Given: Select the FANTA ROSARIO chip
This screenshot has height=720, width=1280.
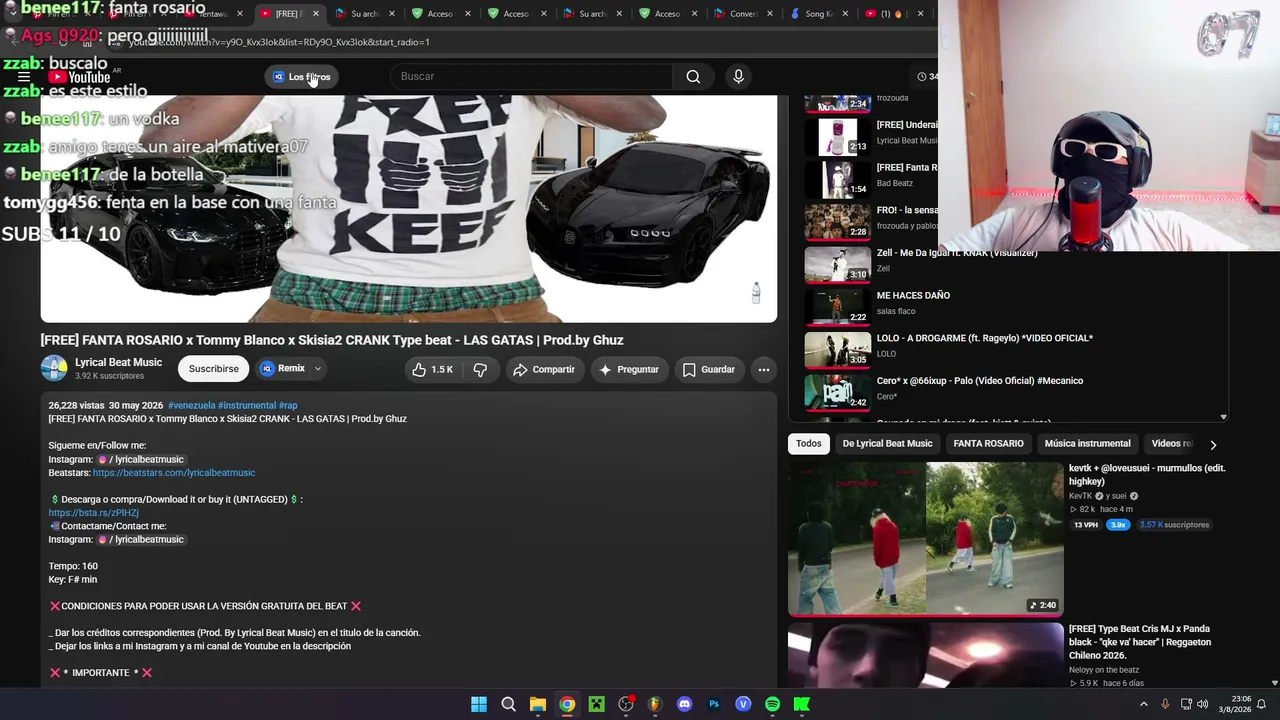Looking at the screenshot, I should click(x=988, y=444).
